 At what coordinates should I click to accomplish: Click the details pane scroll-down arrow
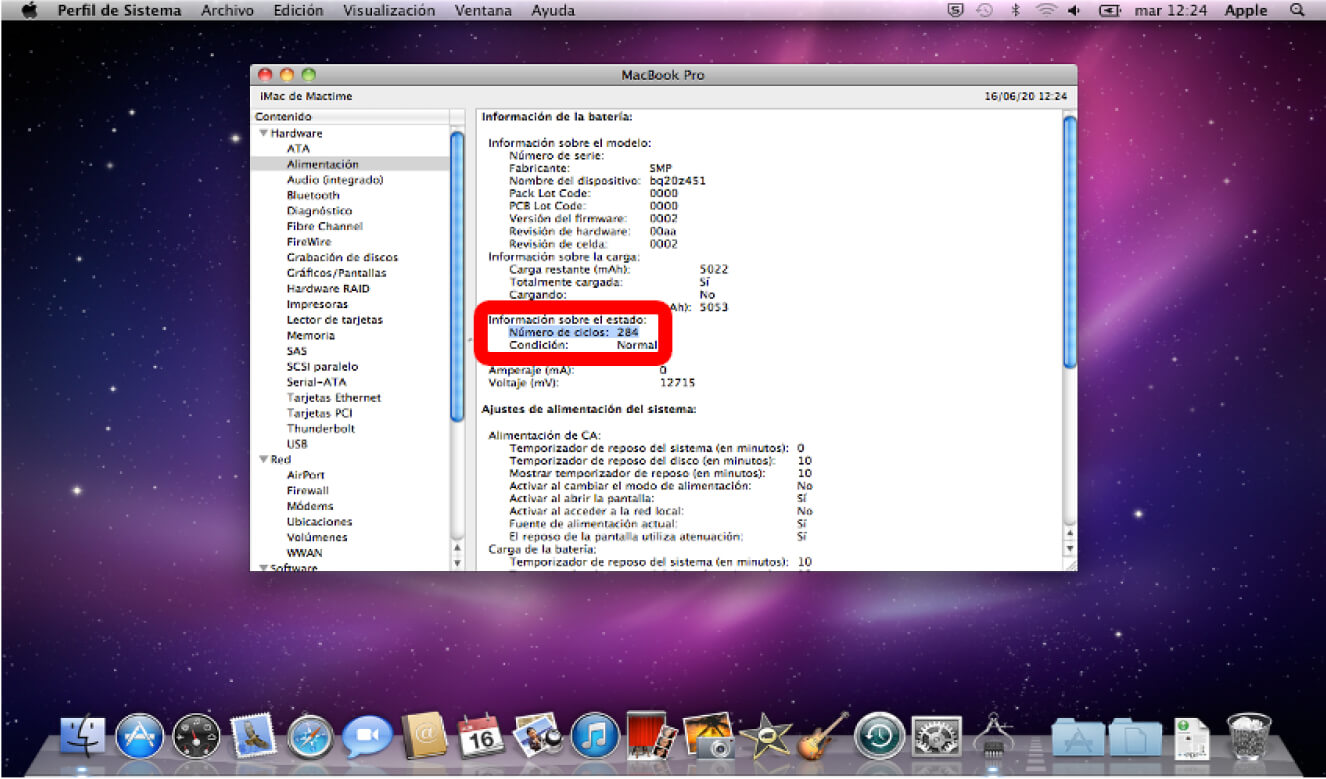click(1069, 549)
